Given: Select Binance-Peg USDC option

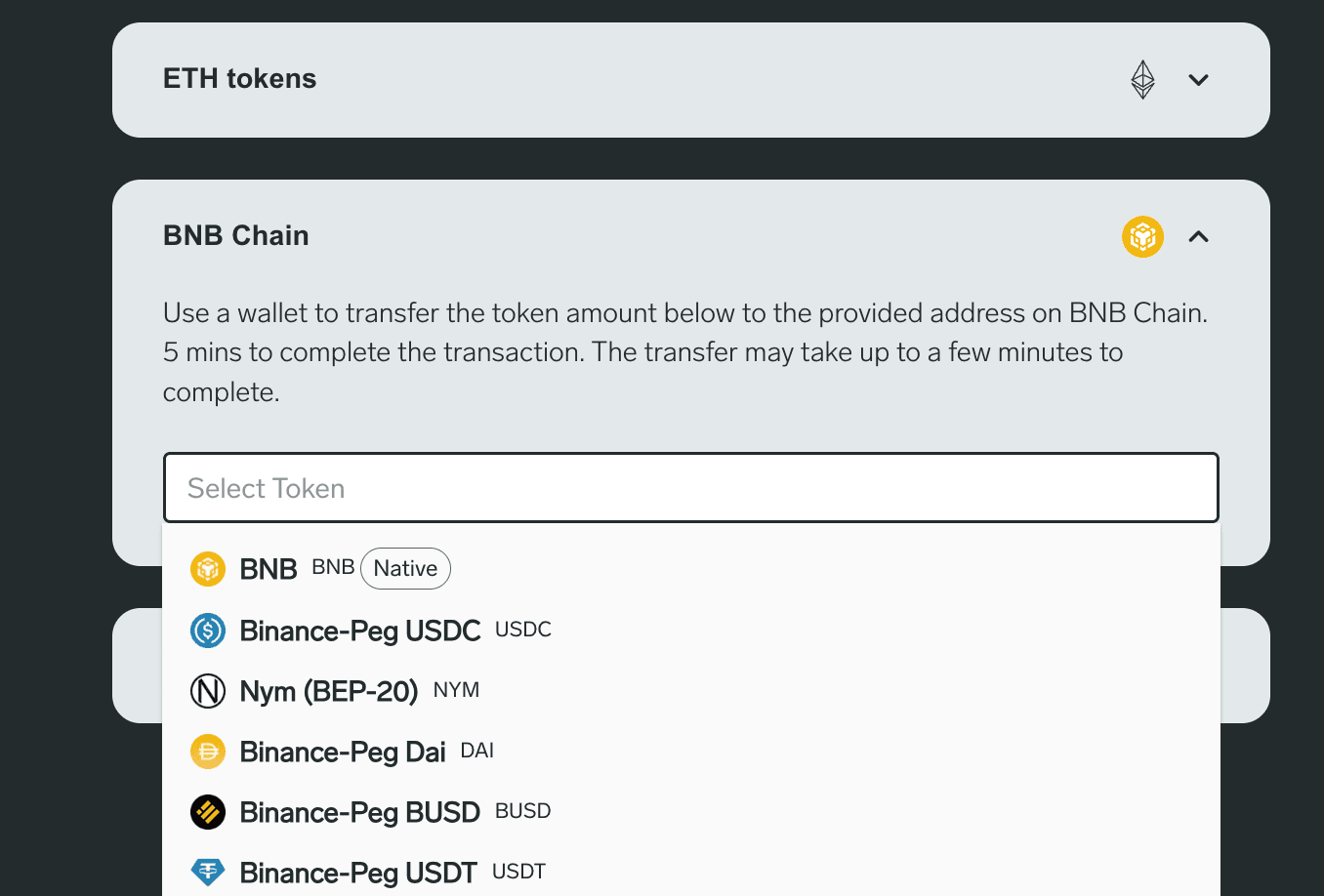Looking at the screenshot, I should 360,631.
